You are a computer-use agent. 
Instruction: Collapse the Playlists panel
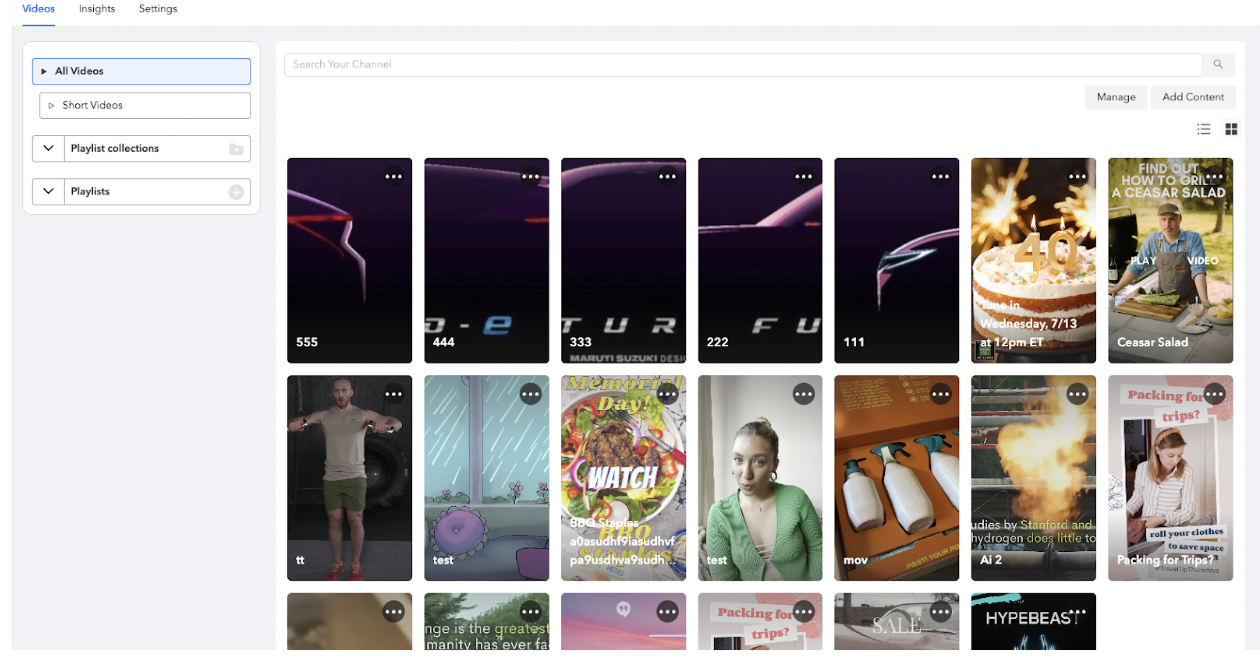tap(47, 191)
